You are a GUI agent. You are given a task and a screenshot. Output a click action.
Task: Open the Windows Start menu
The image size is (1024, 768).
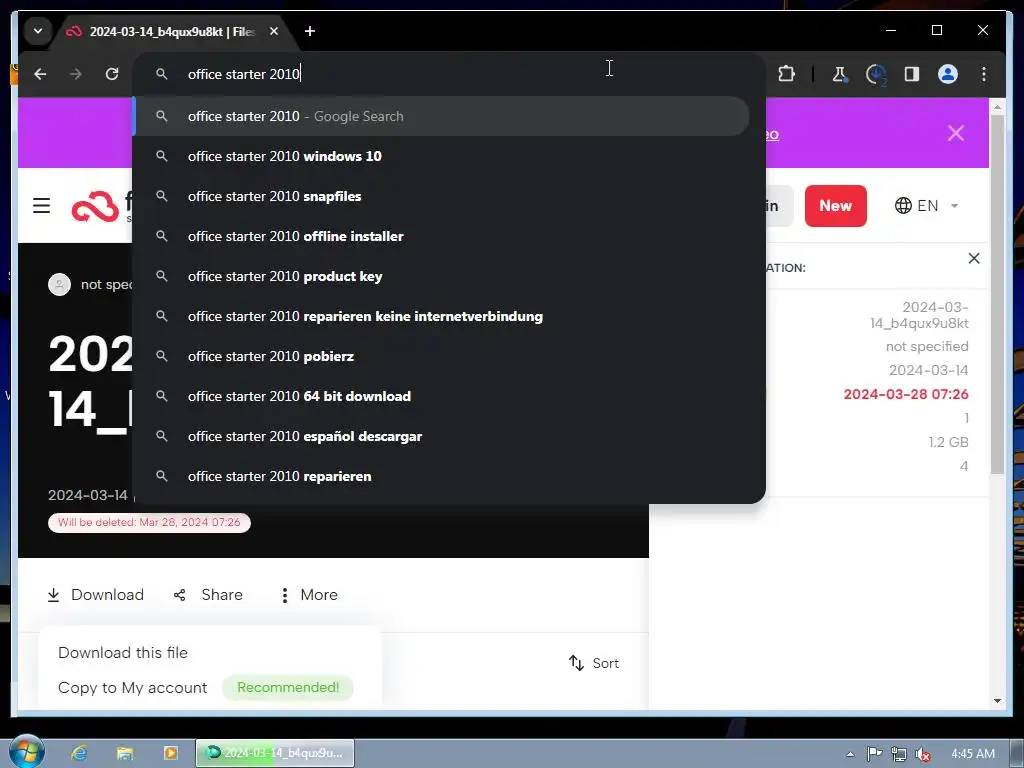click(x=25, y=752)
